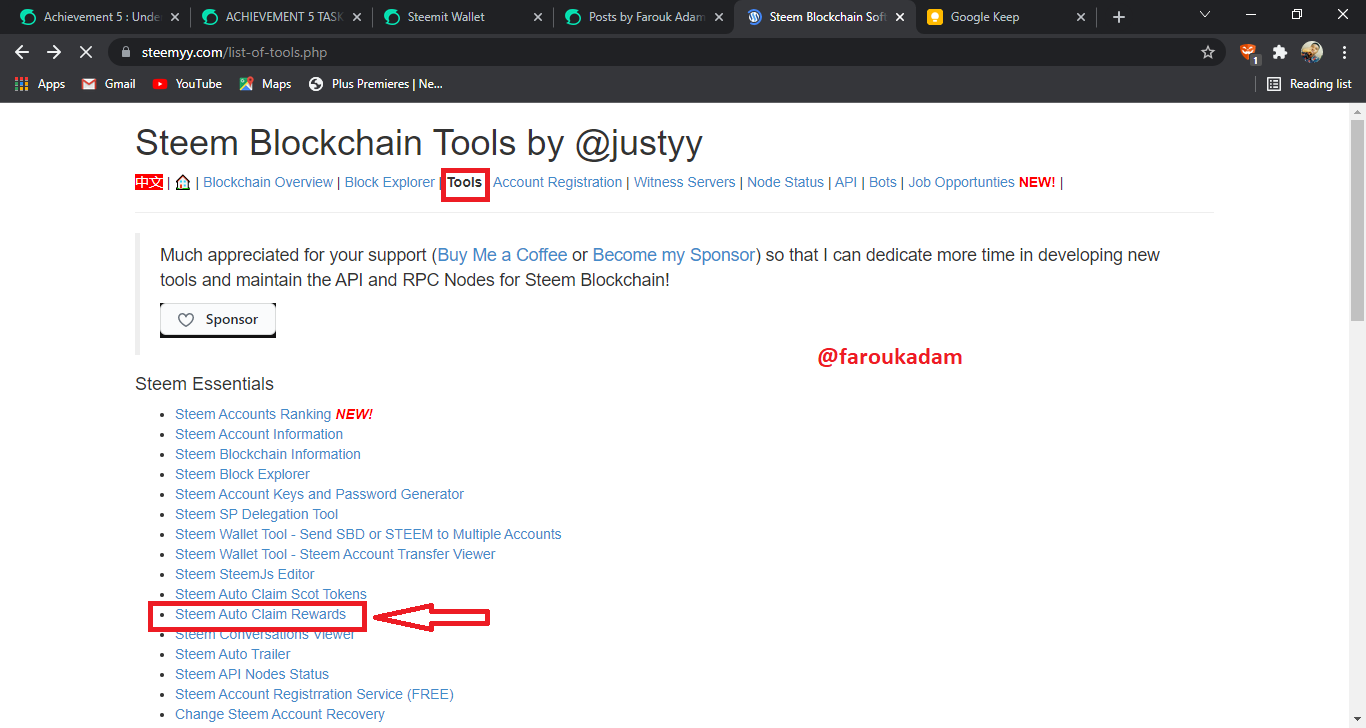
Task: Go forward to the next page
Action: click(x=54, y=52)
